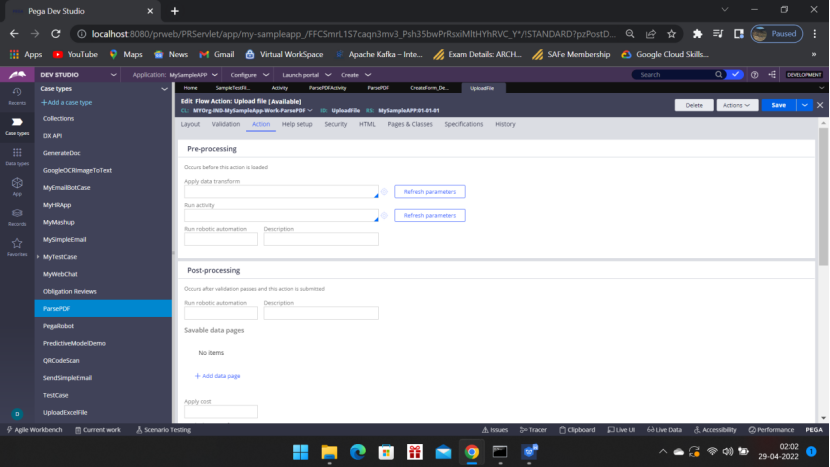This screenshot has height=467, width=830.
Task: Open App explorer sidebar icon
Action: click(17, 186)
